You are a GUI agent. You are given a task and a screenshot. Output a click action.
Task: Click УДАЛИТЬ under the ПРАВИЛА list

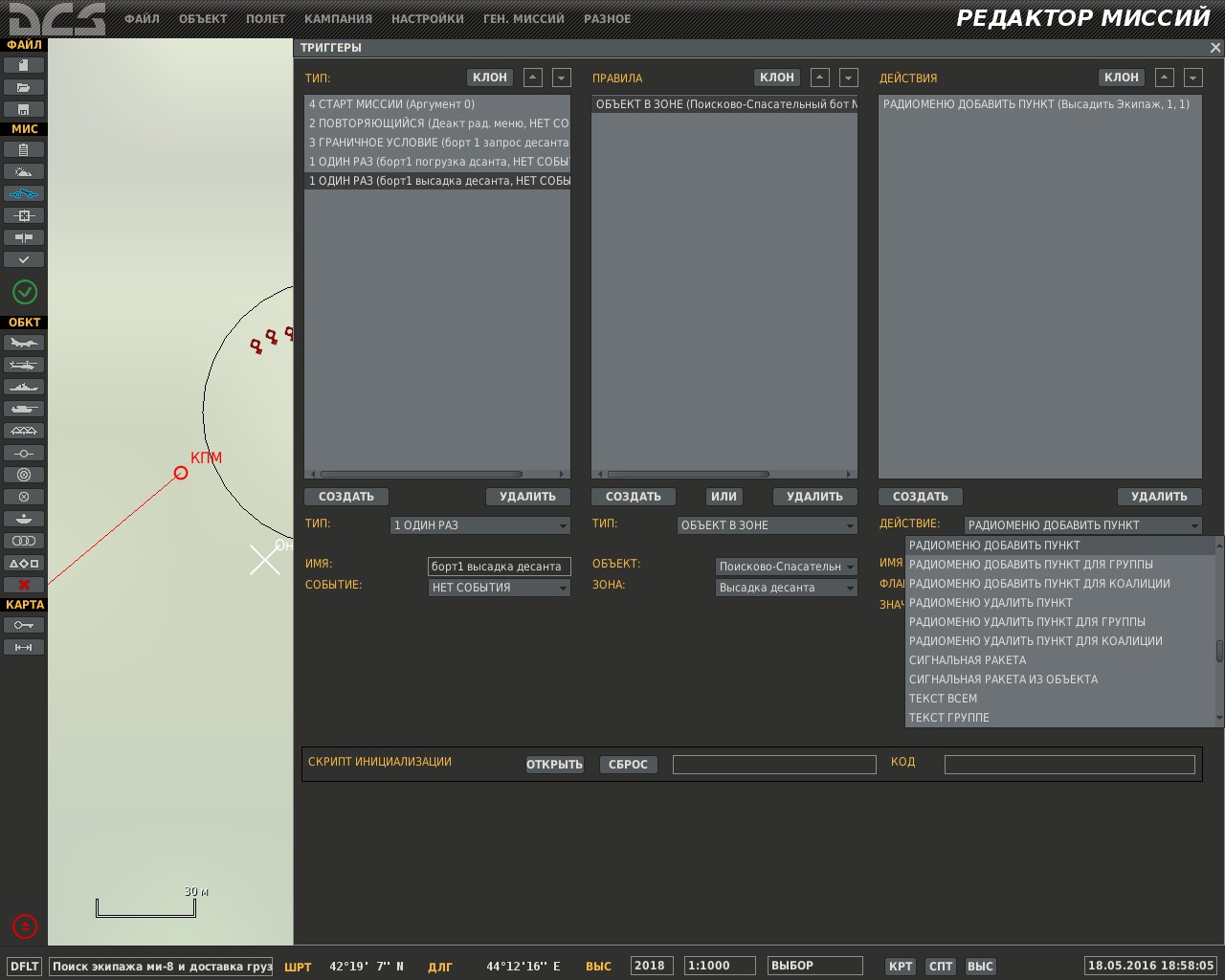815,497
